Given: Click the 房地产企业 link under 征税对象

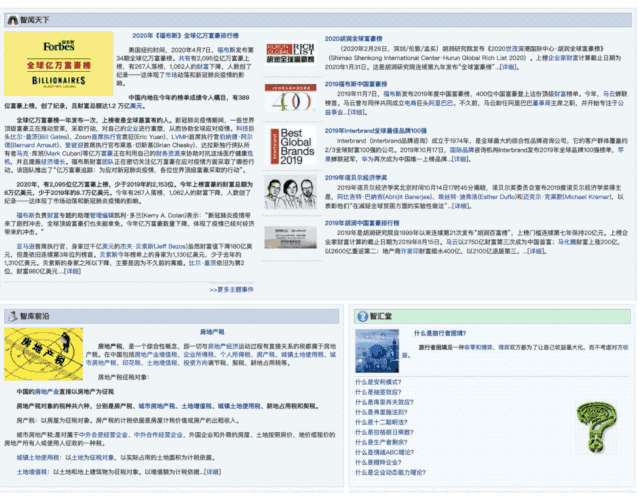Looking at the screenshot, I should pyautogui.click(x=47, y=392).
